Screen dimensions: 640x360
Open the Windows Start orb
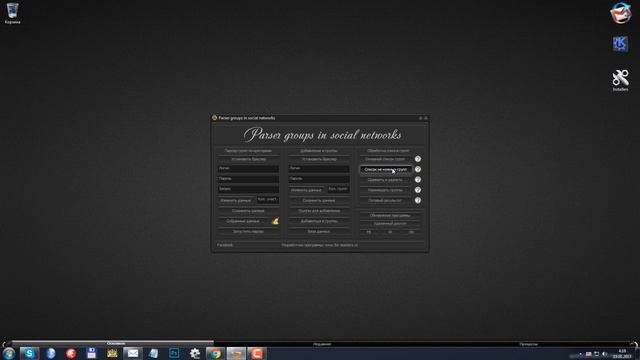click(8, 353)
